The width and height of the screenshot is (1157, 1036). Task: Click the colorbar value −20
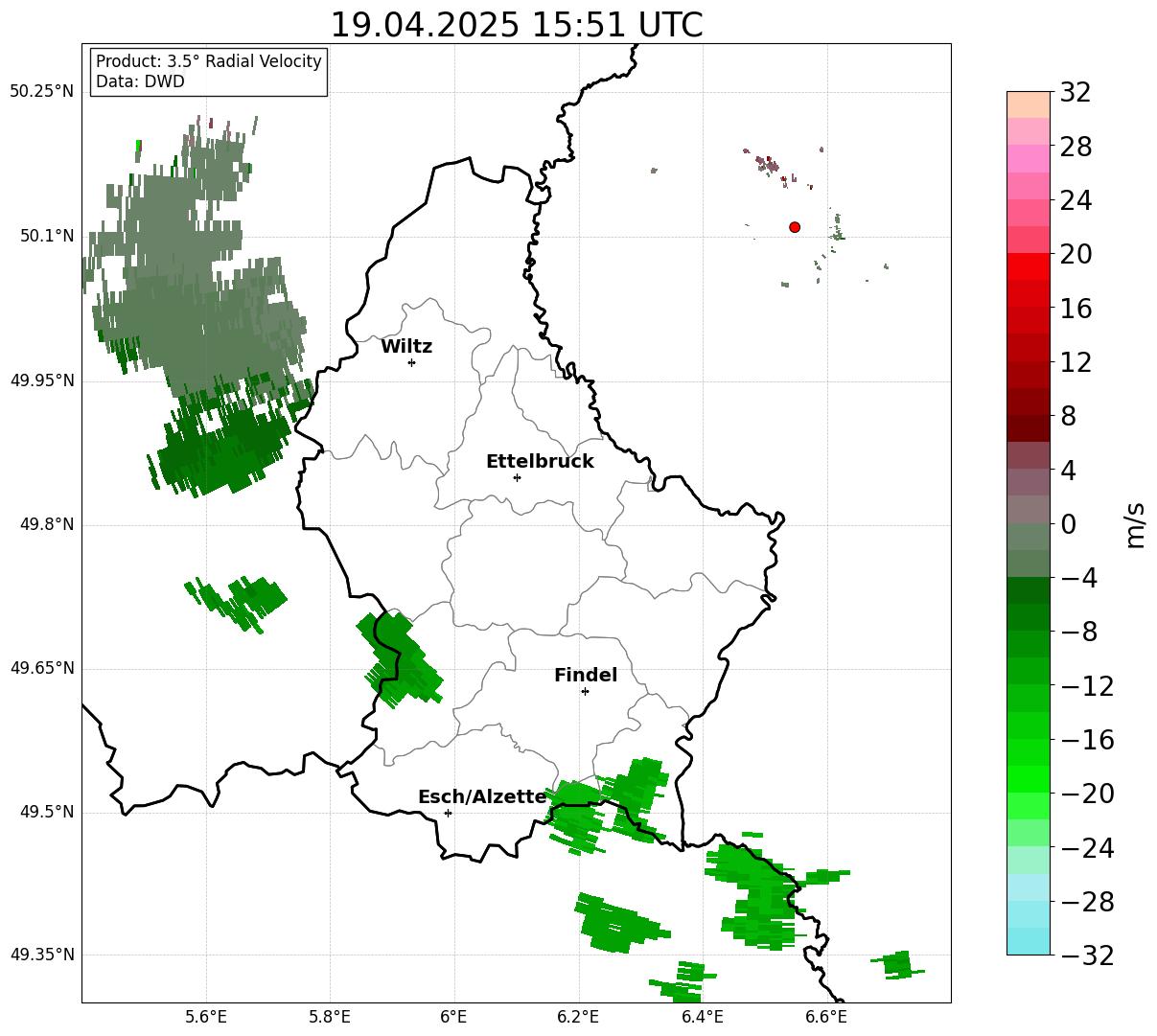click(x=1087, y=794)
